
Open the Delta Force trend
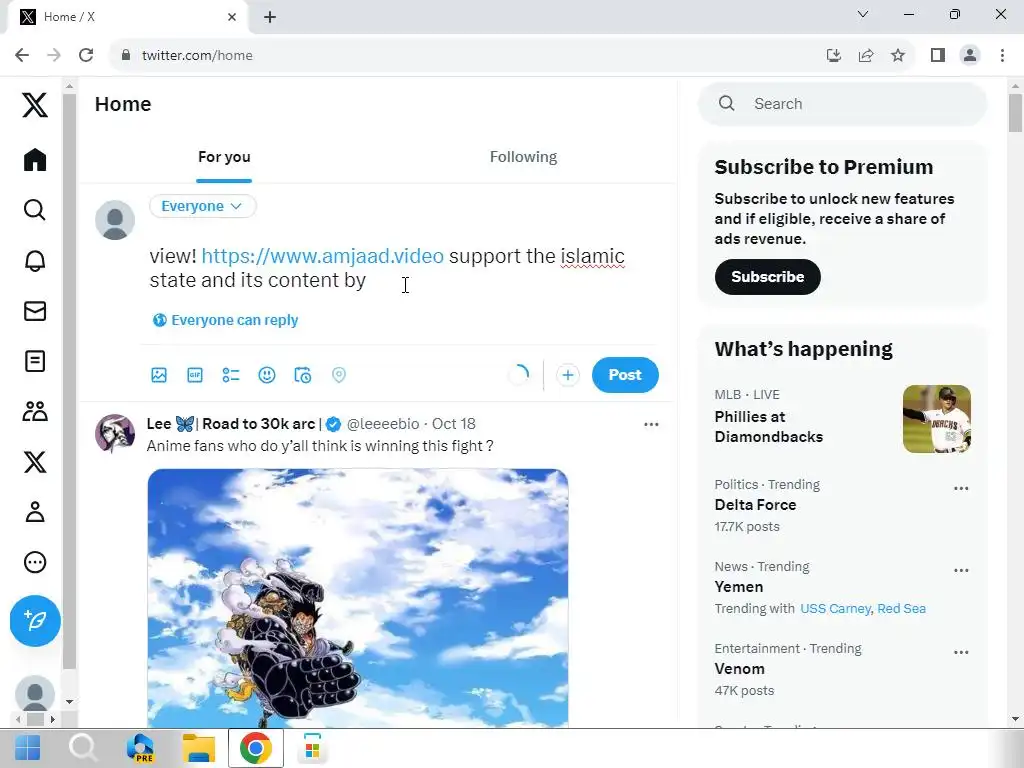click(x=755, y=505)
